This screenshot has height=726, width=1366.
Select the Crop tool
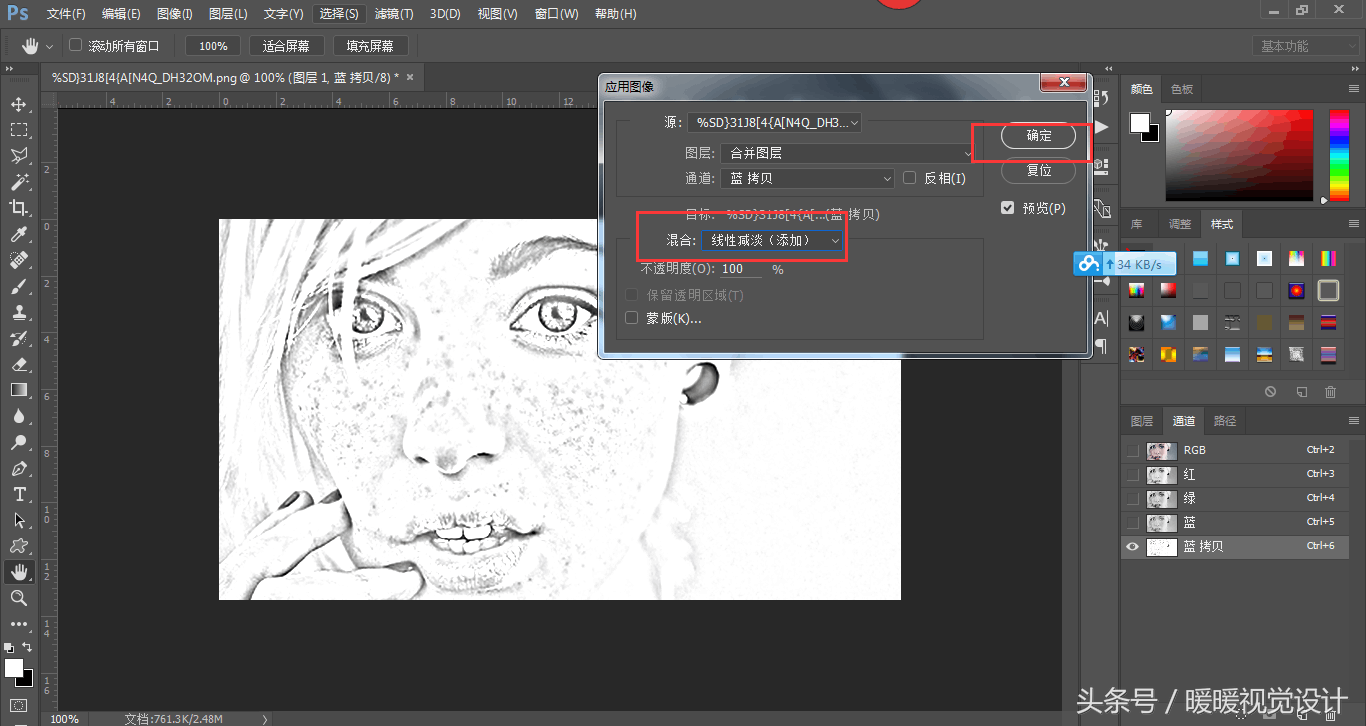coord(19,208)
